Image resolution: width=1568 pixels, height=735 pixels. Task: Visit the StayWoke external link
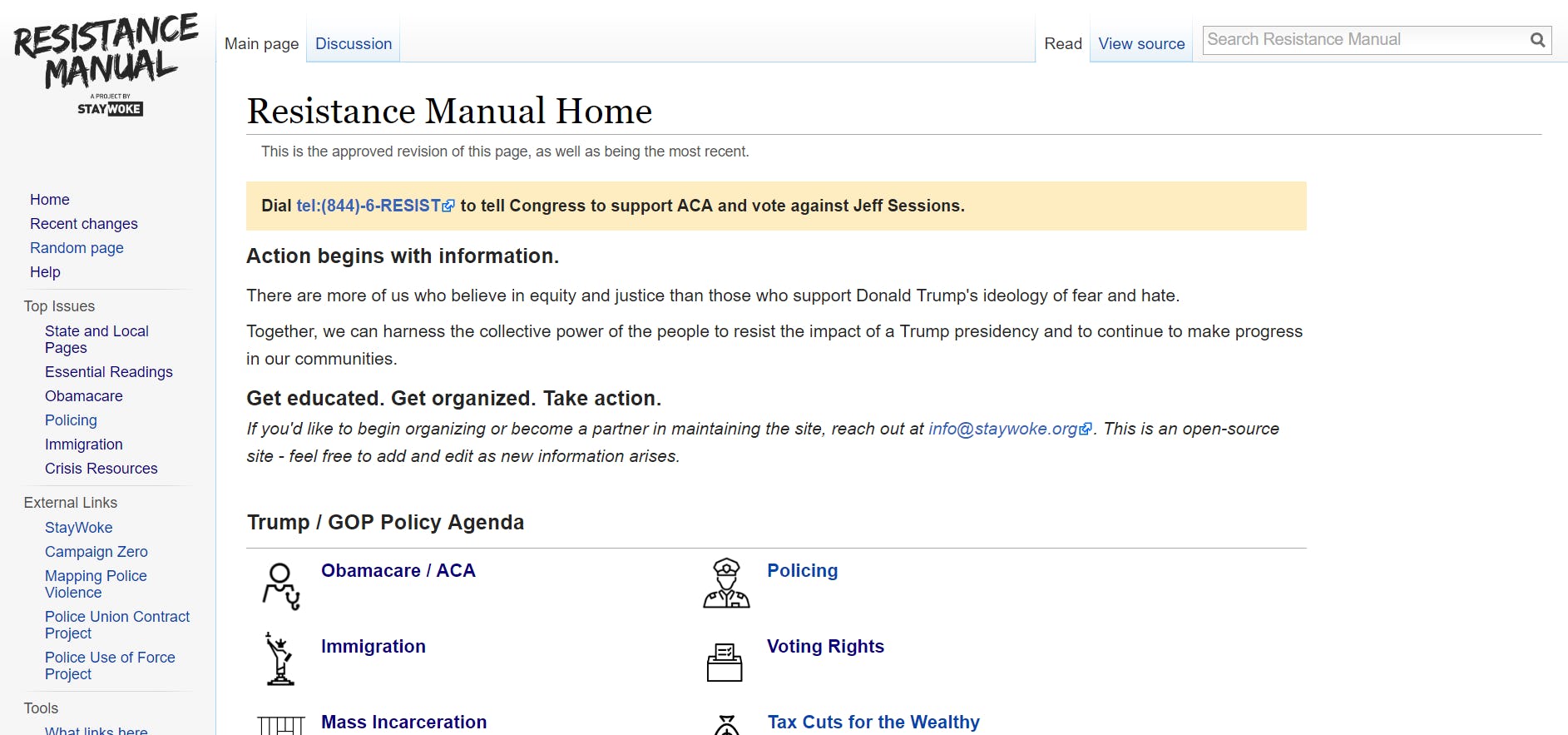click(x=79, y=528)
